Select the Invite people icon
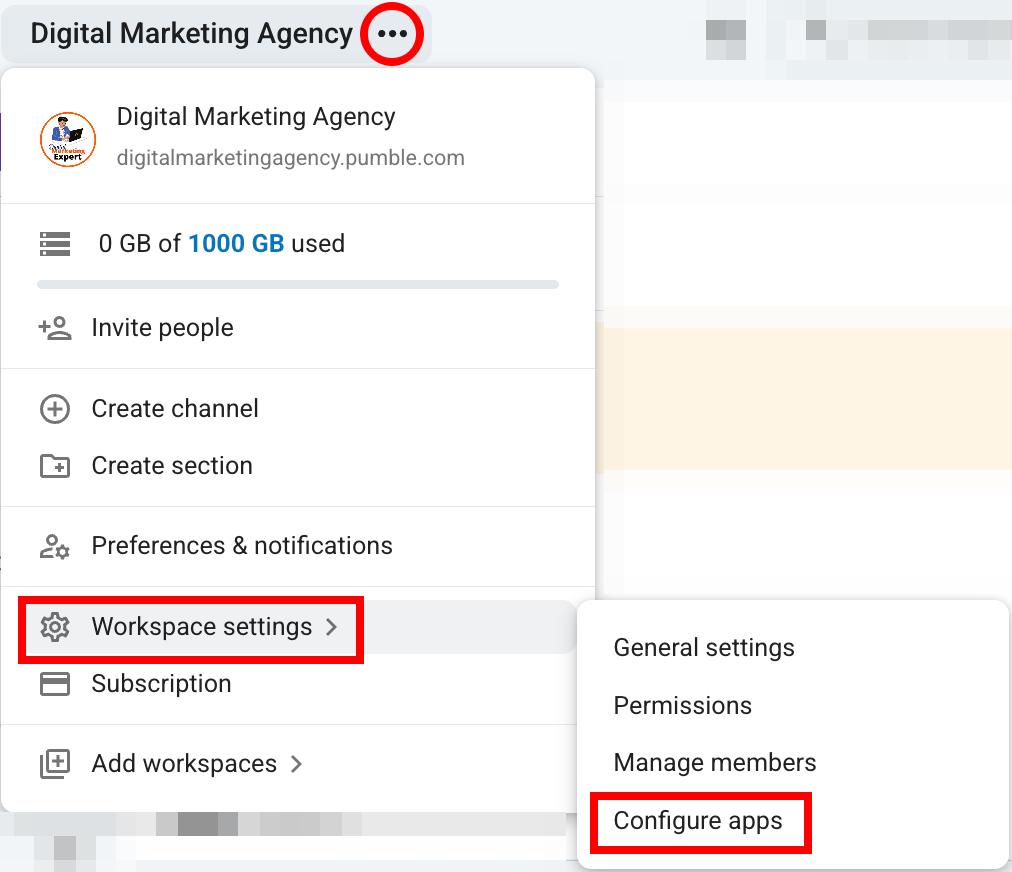This screenshot has height=872, width=1012. click(55, 327)
